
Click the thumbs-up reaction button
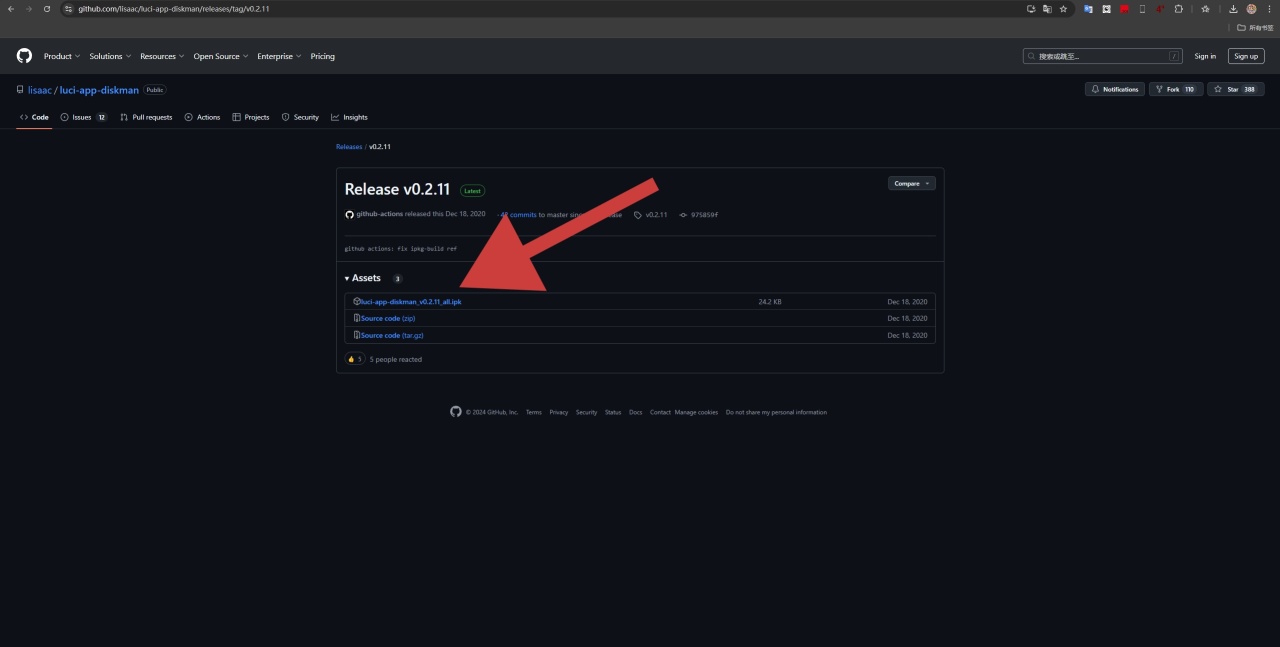(x=355, y=359)
